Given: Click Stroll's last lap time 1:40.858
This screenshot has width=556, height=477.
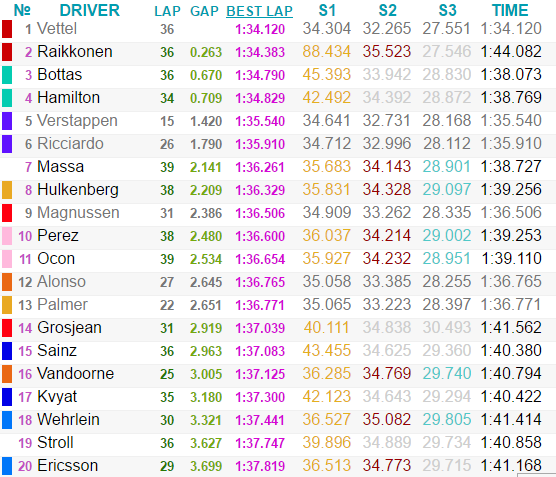Looking at the screenshot, I should tap(511, 443).
